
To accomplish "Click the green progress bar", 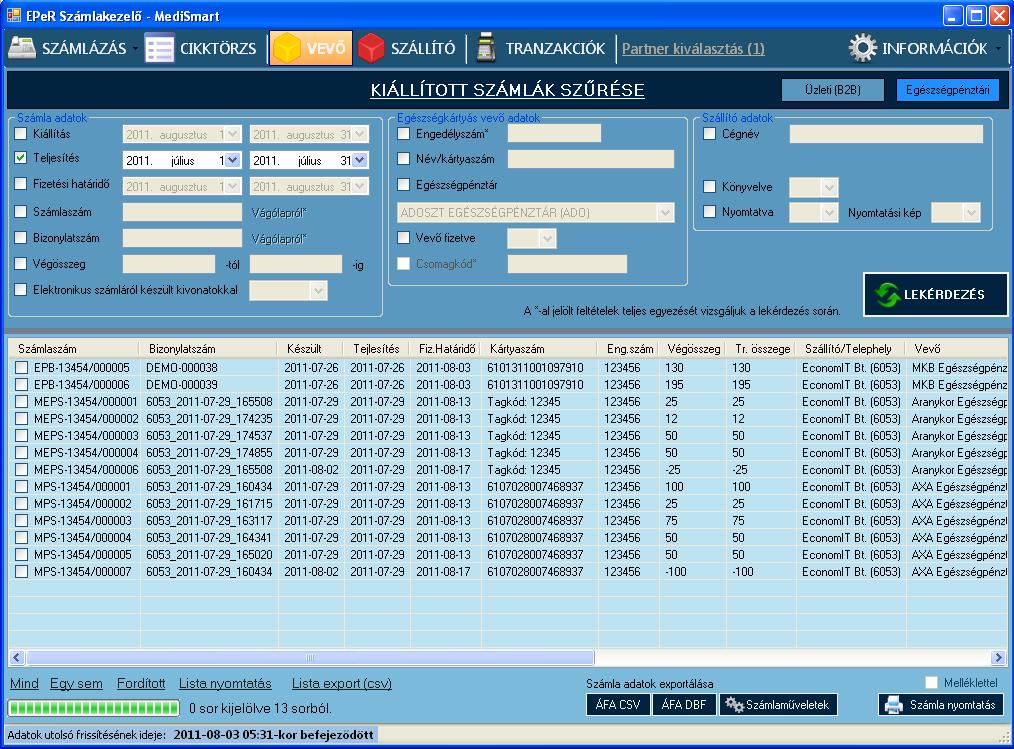I will pyautogui.click(x=94, y=708).
